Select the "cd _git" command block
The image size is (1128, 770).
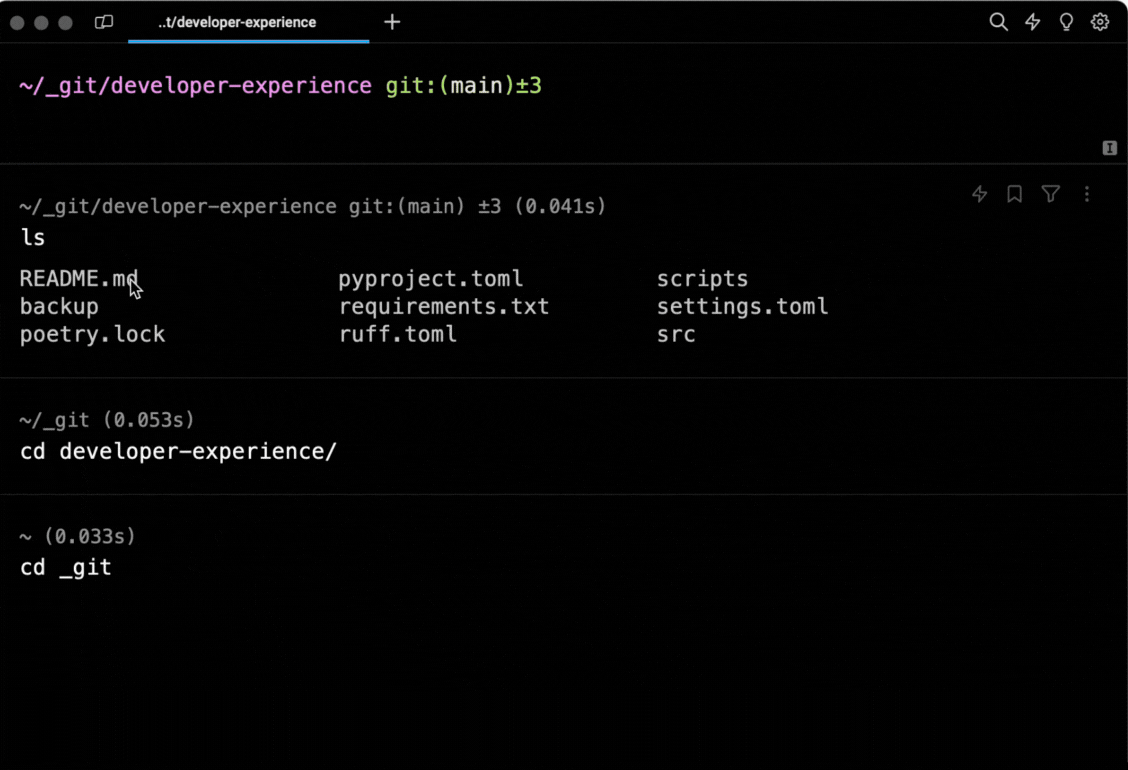tap(66, 567)
